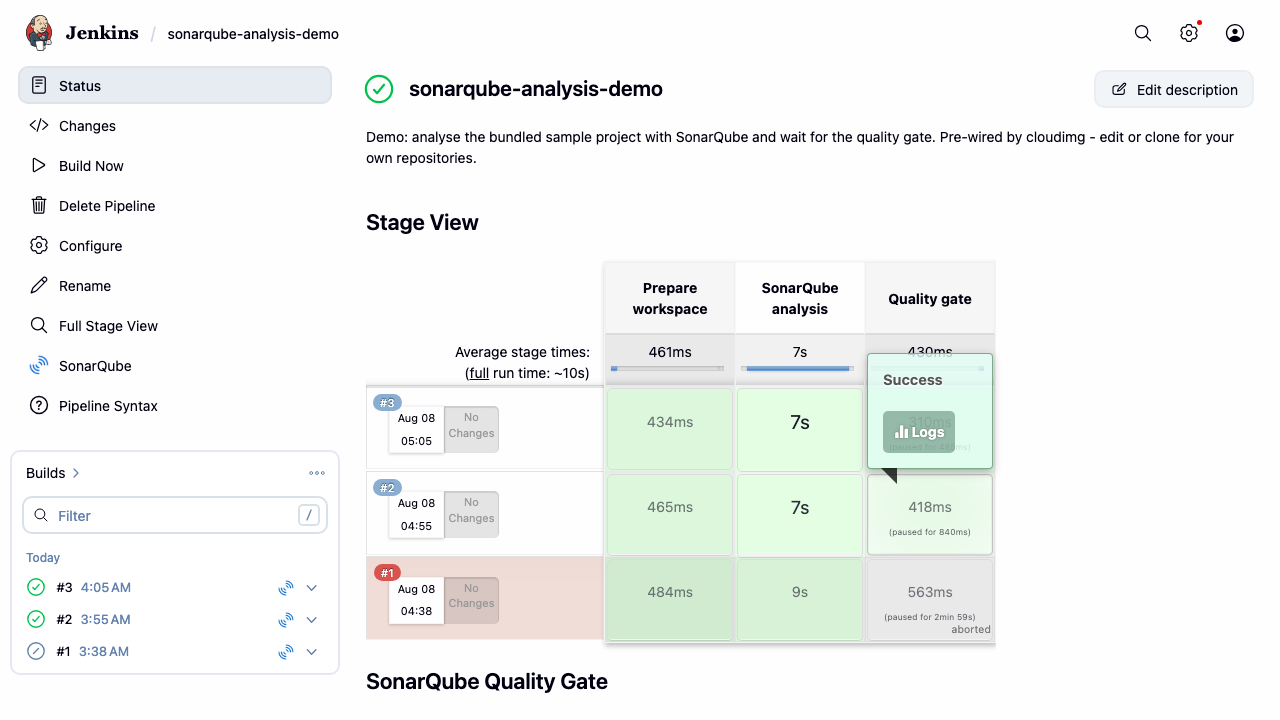Viewport: 1280px width, 720px height.
Task: Open the user account icon
Action: click(1235, 33)
